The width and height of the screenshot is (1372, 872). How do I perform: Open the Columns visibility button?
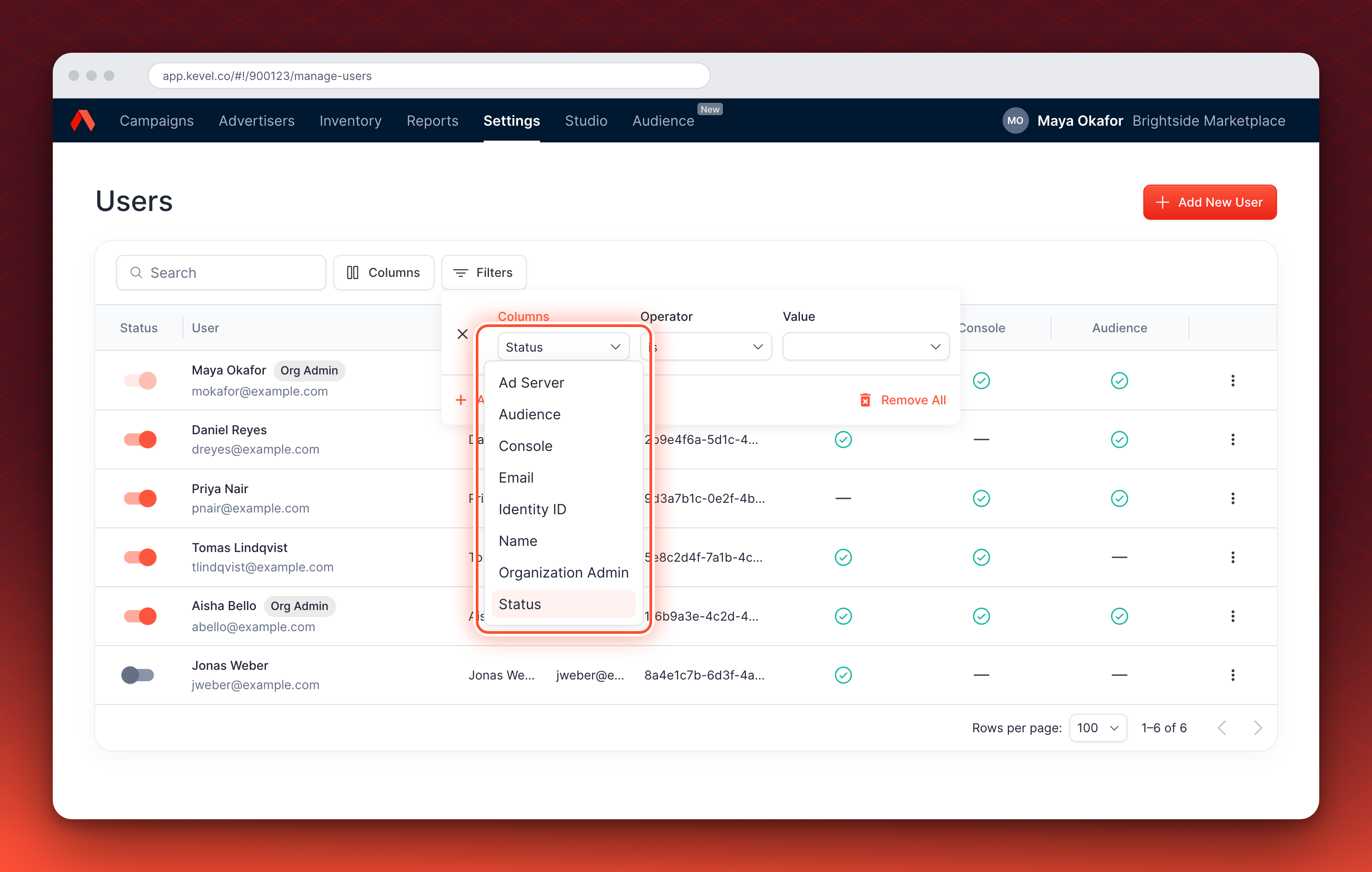coord(383,273)
